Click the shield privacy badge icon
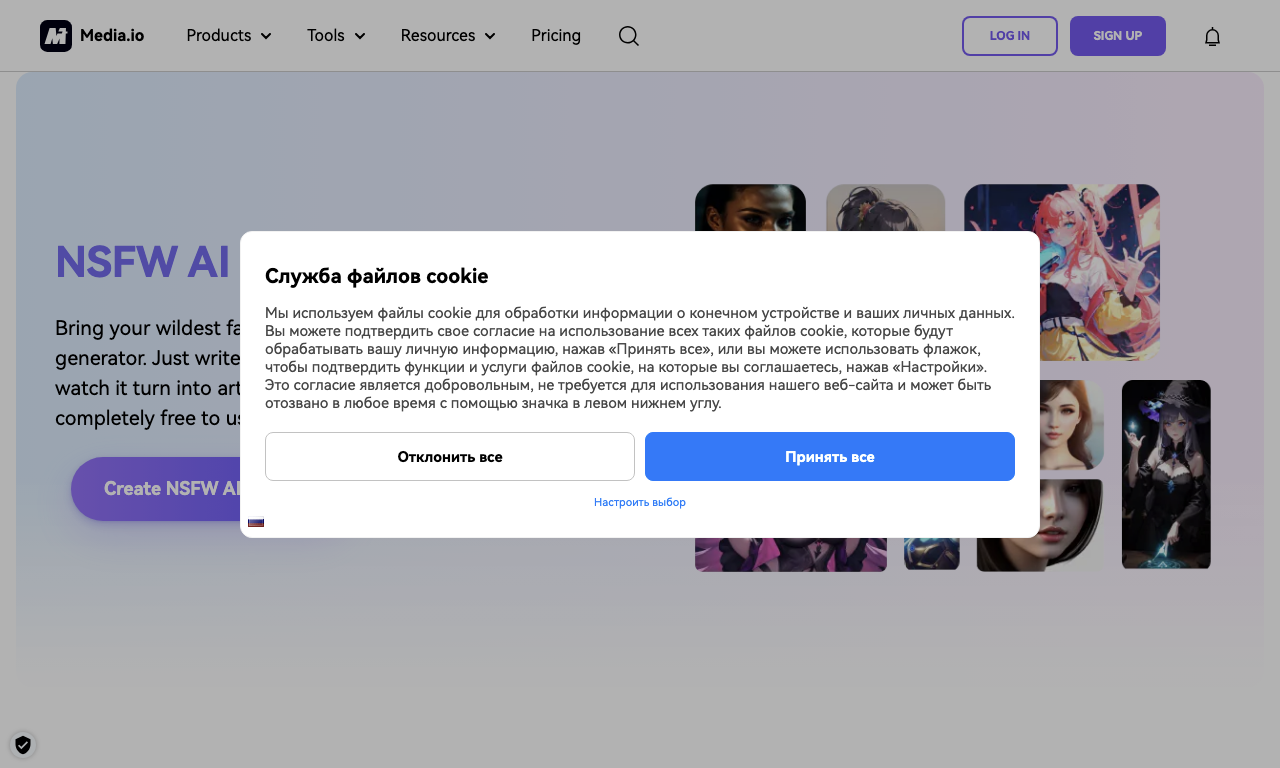Screen dimensions: 1280x768 (23, 744)
